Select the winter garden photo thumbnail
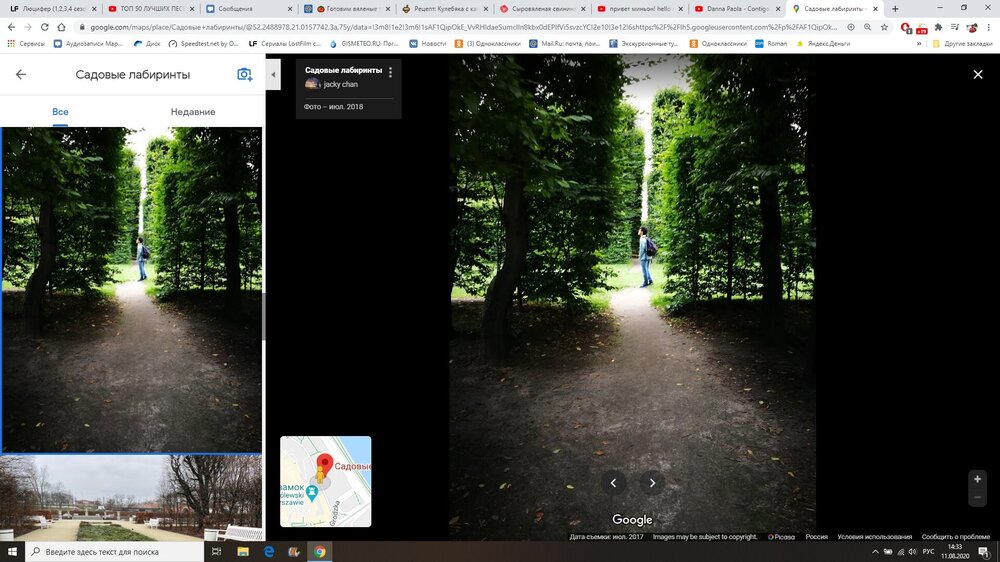The height and width of the screenshot is (562, 1000). pyautogui.click(x=132, y=499)
